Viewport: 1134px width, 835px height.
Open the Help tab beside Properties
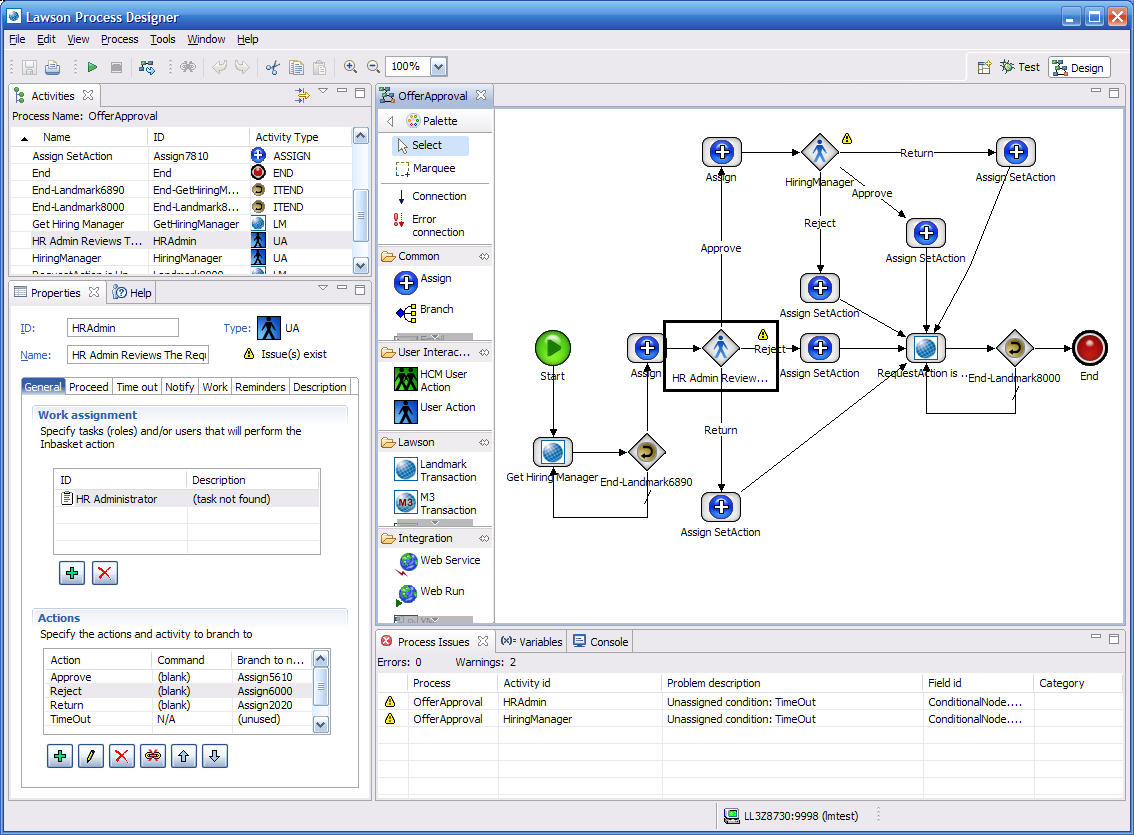[132, 293]
